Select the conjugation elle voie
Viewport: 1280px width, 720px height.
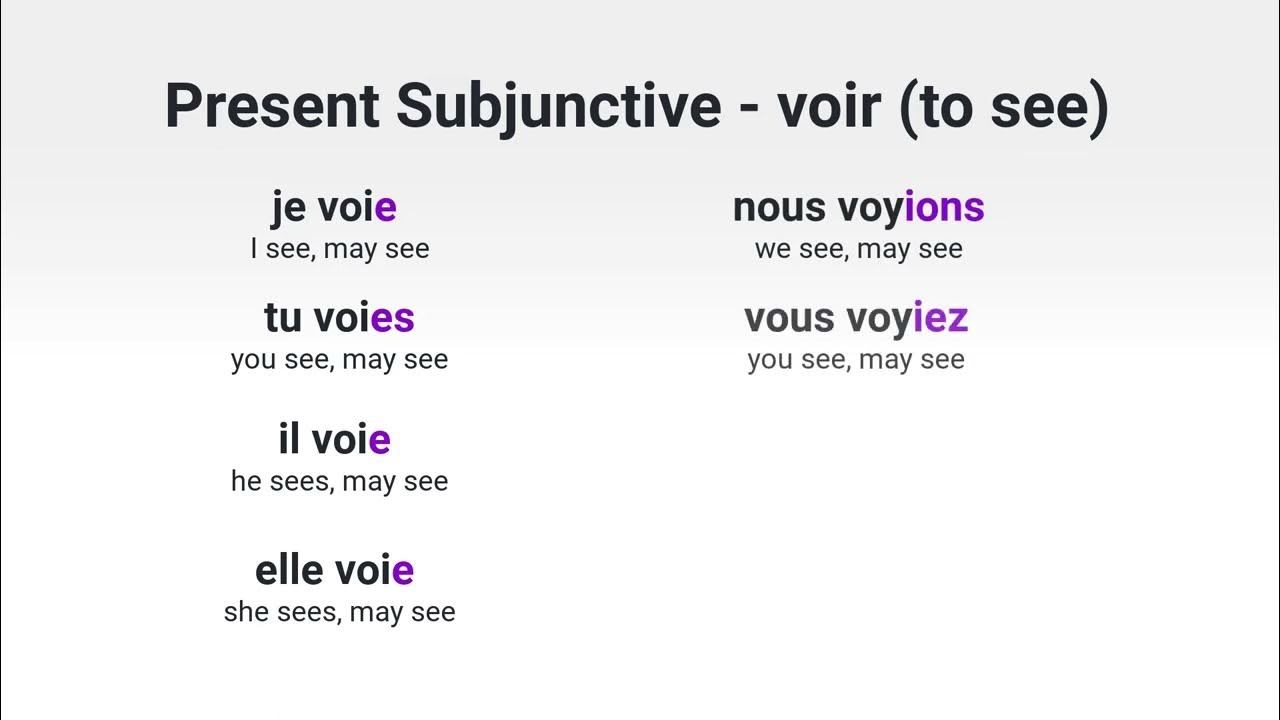[x=334, y=570]
